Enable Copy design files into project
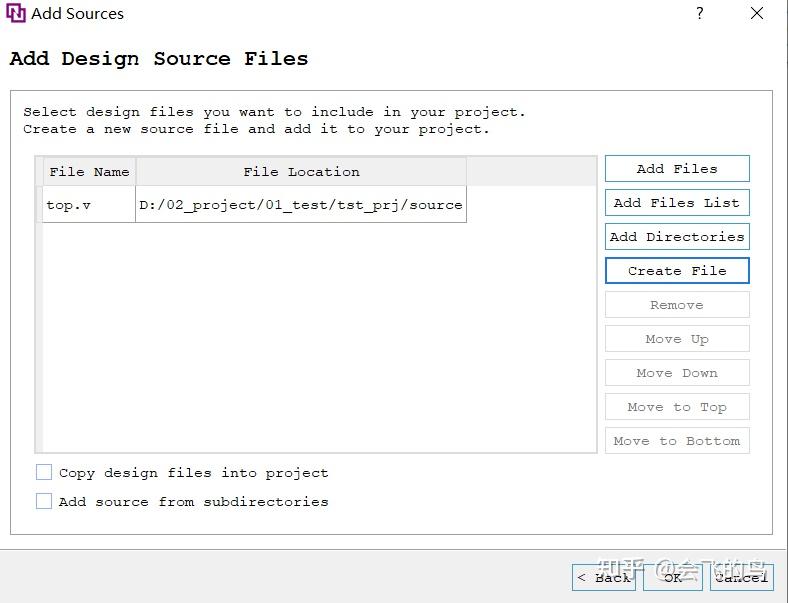This screenshot has height=603, width=788. (x=44, y=473)
